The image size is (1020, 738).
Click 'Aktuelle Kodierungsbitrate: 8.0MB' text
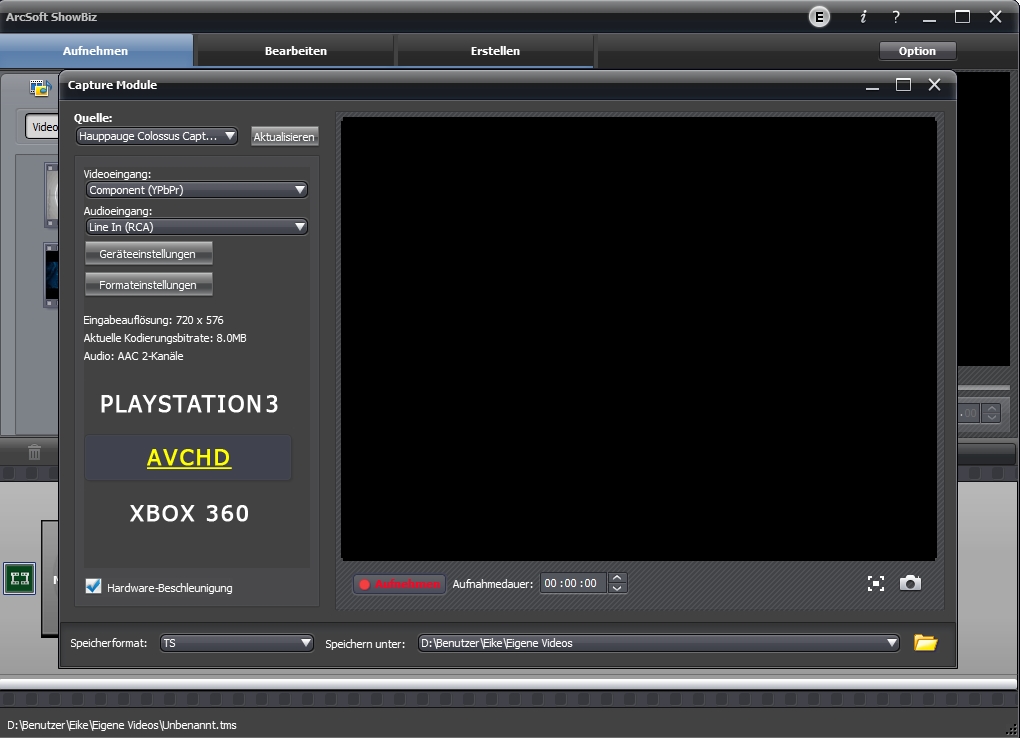click(165, 338)
